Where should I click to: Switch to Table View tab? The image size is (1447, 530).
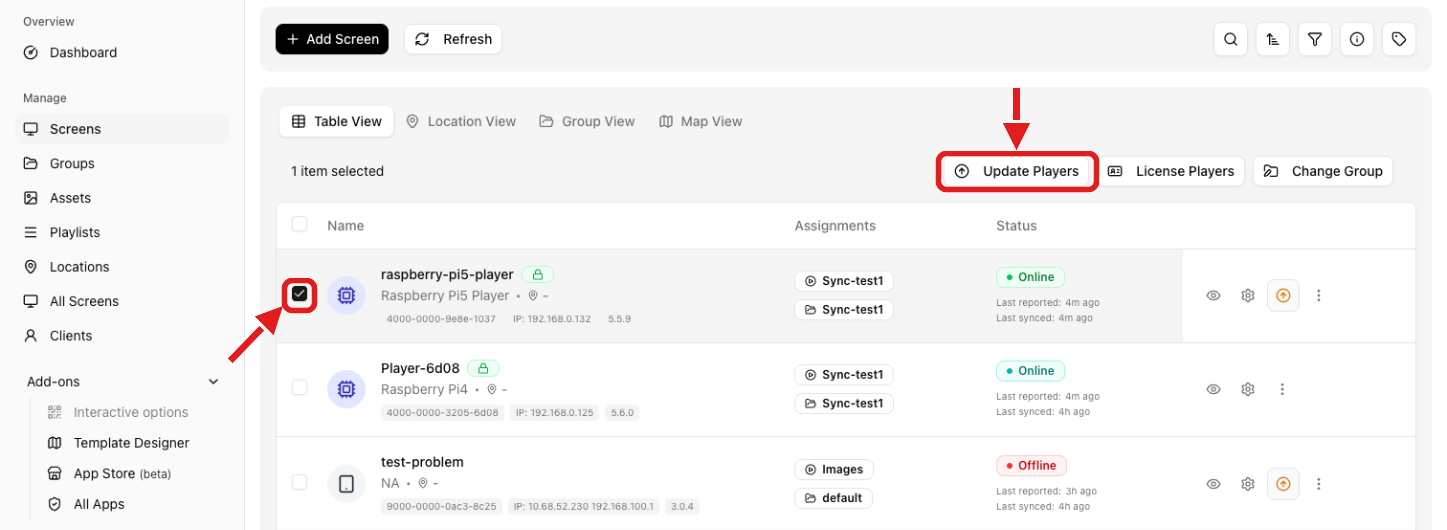336,121
